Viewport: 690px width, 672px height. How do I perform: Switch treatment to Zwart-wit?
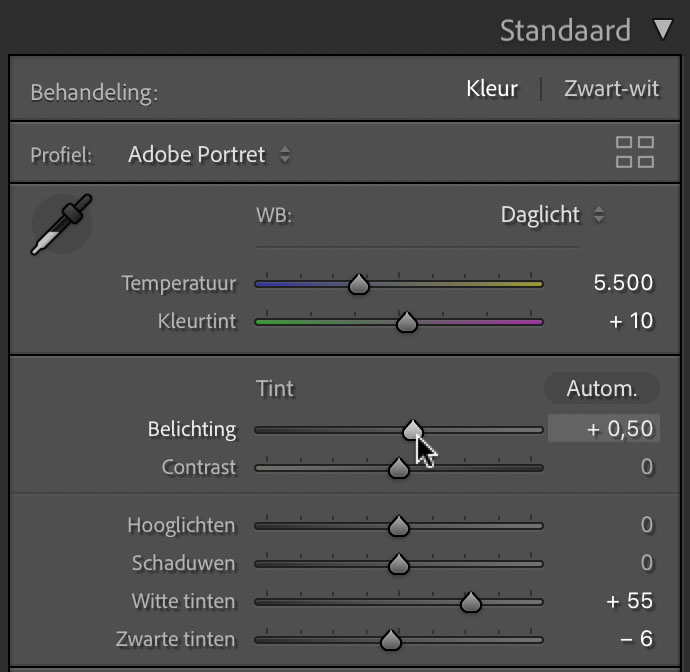pyautogui.click(x=611, y=88)
